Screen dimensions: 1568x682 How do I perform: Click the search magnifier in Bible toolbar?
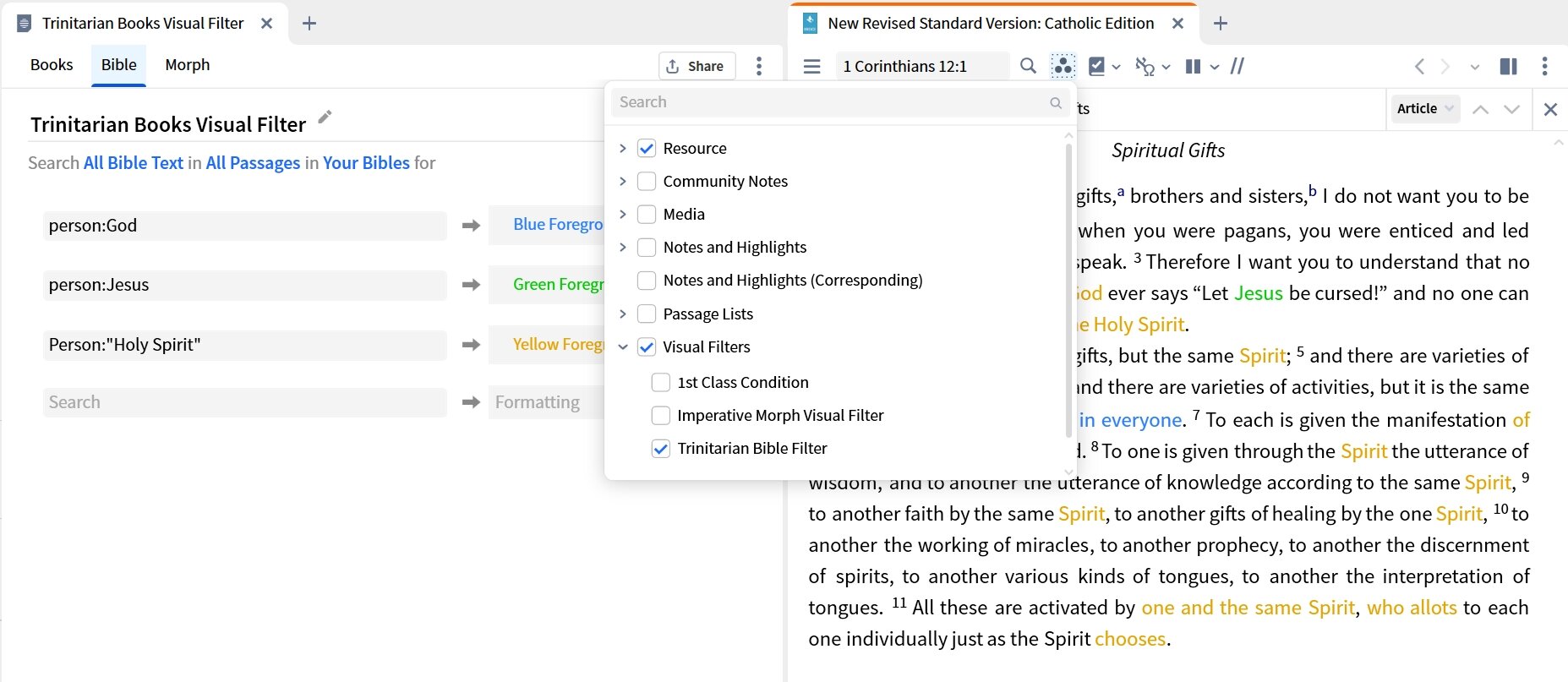tap(1028, 66)
